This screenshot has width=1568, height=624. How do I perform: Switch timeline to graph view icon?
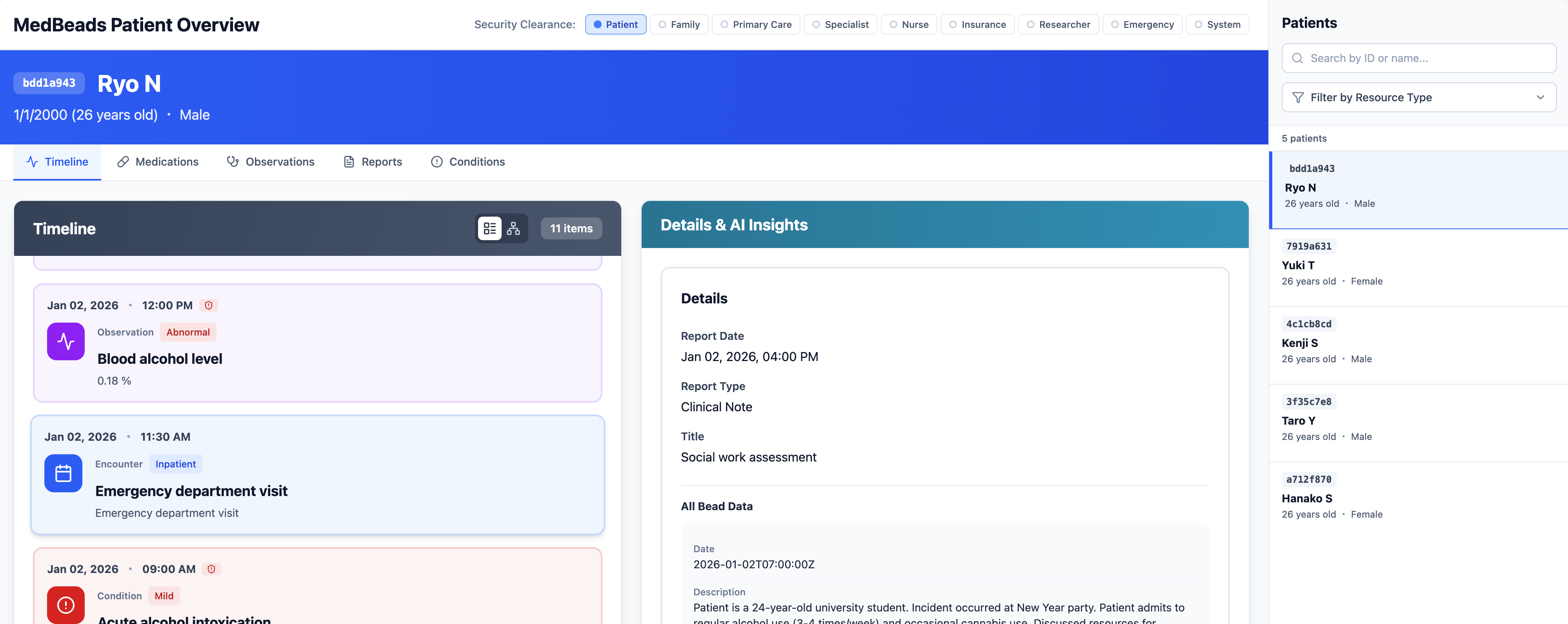point(513,228)
